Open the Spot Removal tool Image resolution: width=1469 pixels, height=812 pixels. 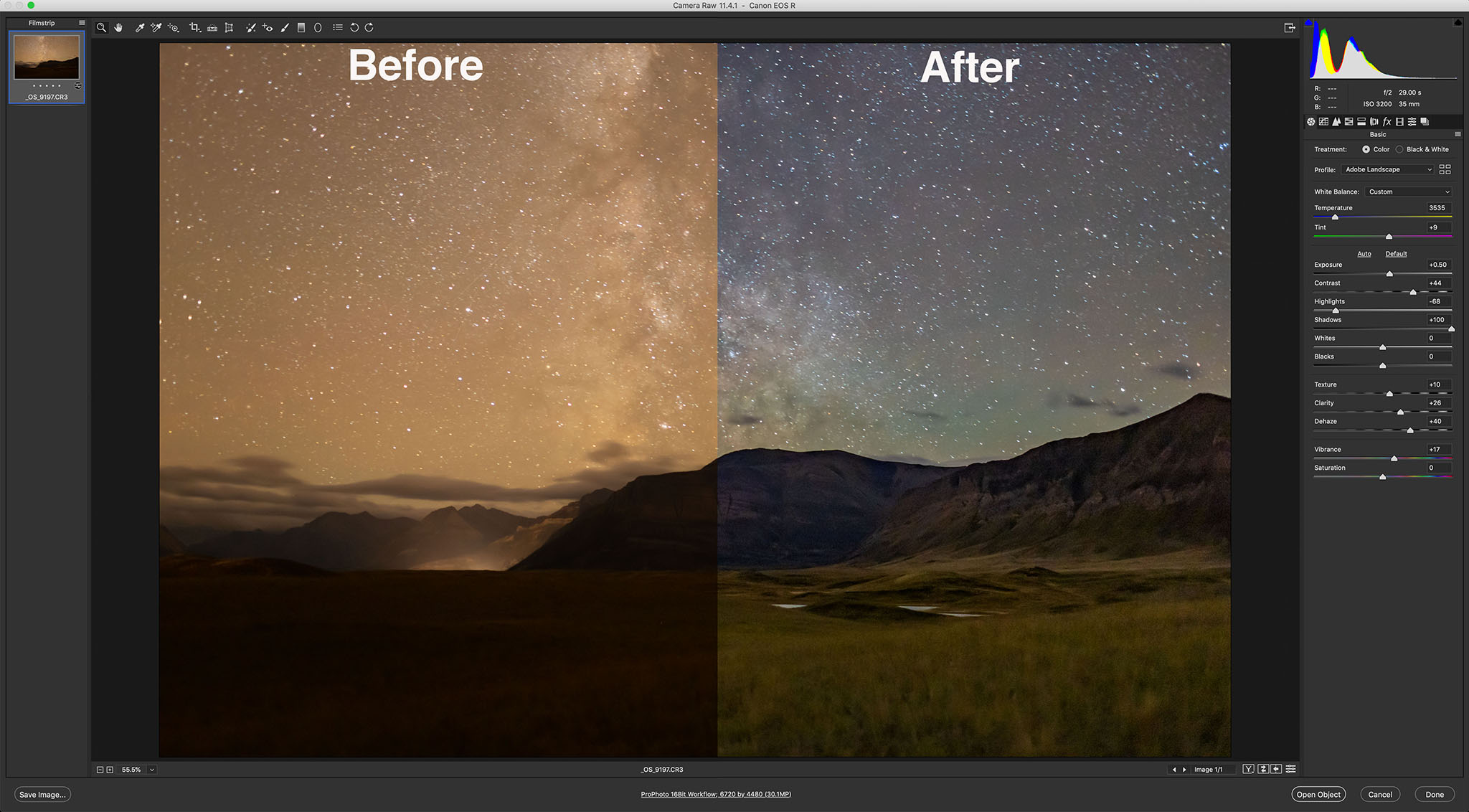251,27
